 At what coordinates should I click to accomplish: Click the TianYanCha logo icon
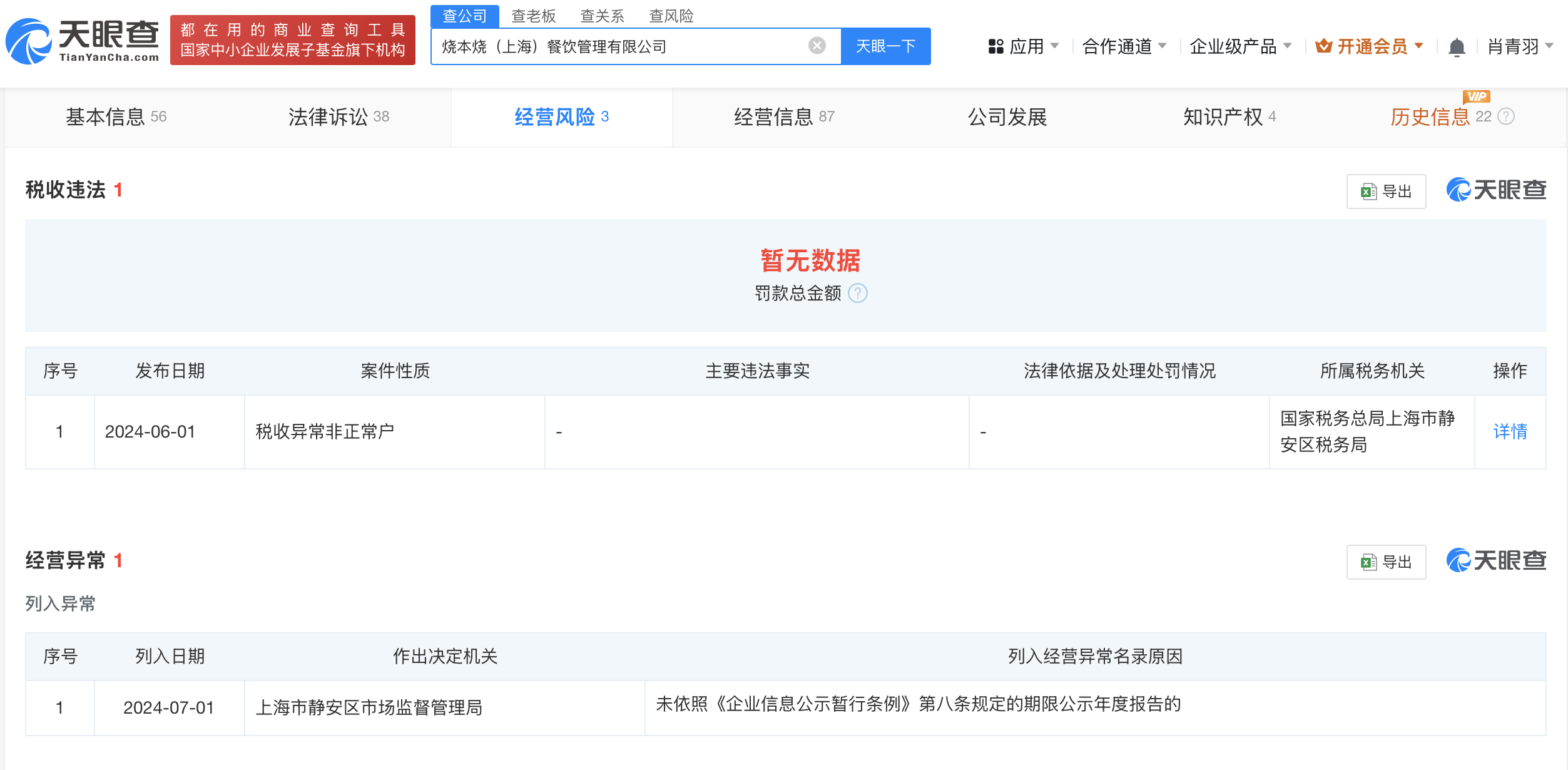(x=29, y=41)
